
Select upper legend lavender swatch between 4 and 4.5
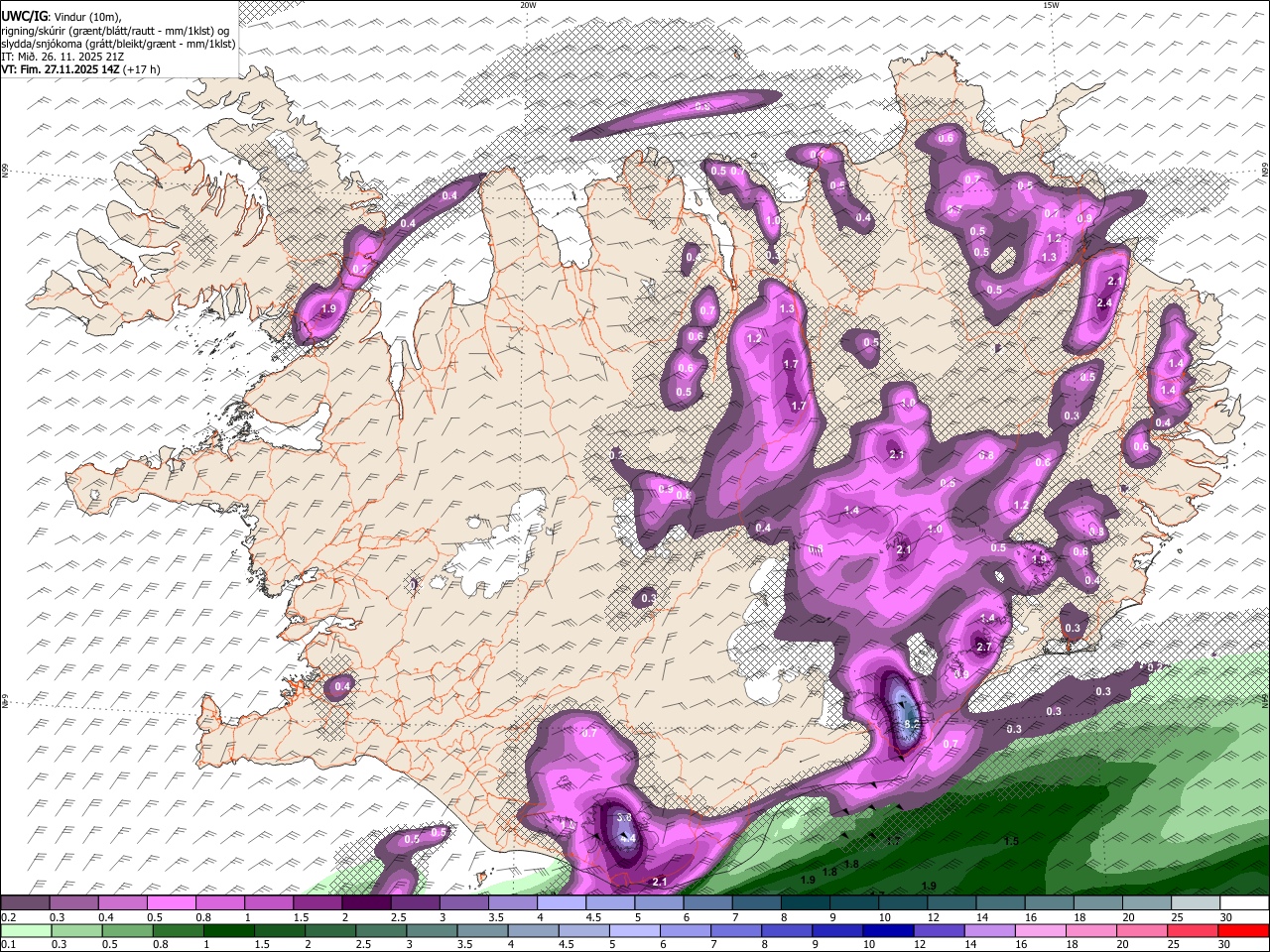coord(560,903)
